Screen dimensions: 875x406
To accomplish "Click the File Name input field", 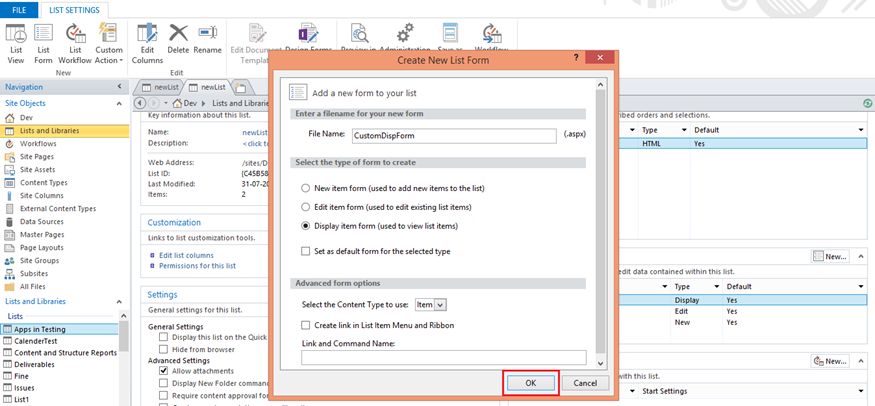I will [454, 136].
